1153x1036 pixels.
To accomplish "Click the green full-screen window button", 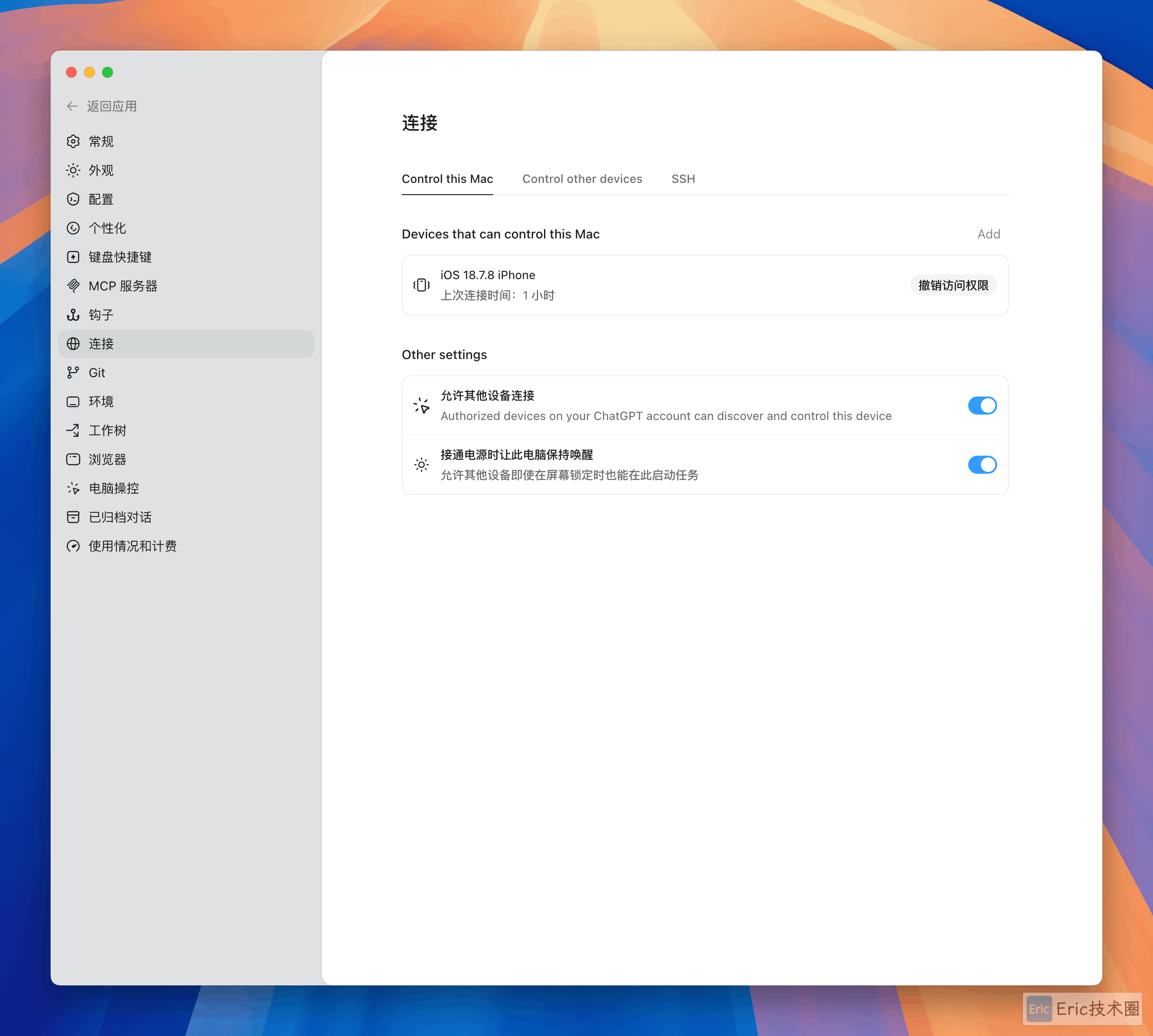I will pyautogui.click(x=108, y=72).
